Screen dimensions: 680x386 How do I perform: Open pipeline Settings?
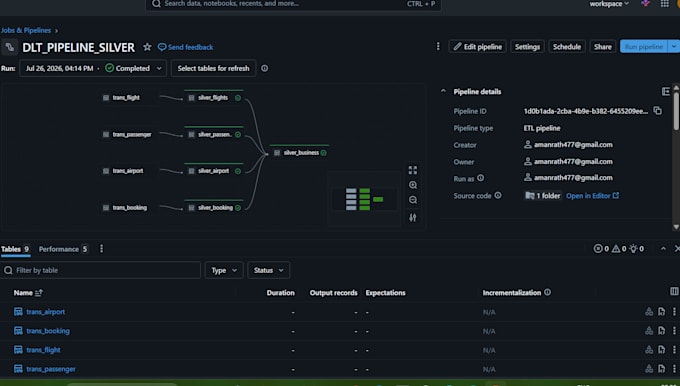[527, 46]
